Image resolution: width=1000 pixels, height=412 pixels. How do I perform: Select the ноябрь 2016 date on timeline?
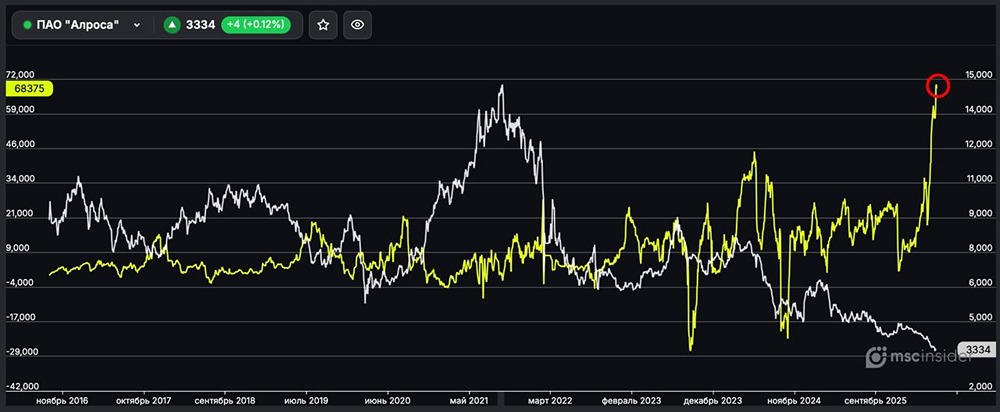62,401
